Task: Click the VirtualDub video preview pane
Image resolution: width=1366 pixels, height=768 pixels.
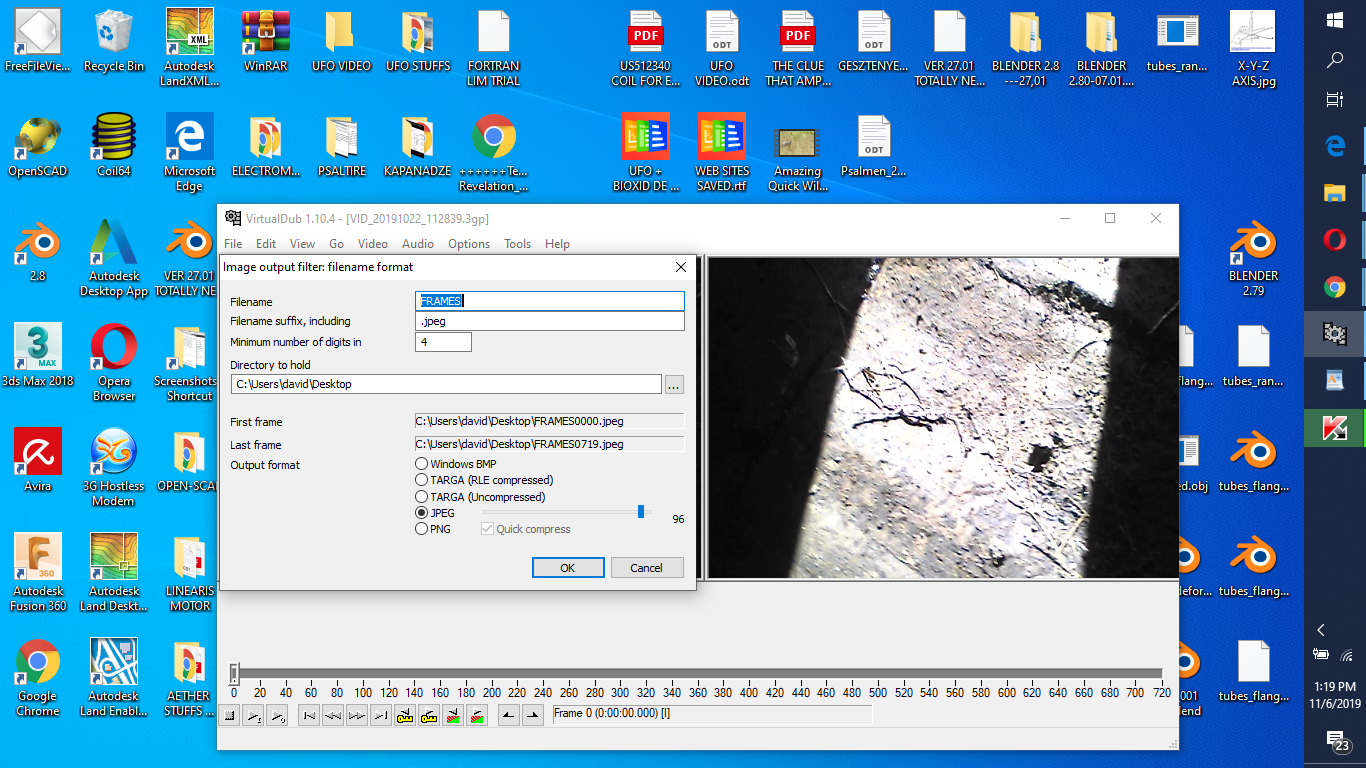Action: point(943,418)
